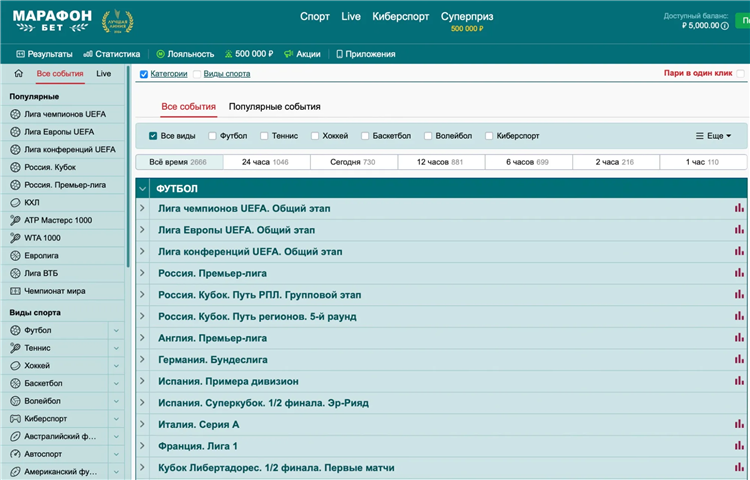Switch to Популярные события tab
This screenshot has width=750, height=480.
tap(275, 107)
